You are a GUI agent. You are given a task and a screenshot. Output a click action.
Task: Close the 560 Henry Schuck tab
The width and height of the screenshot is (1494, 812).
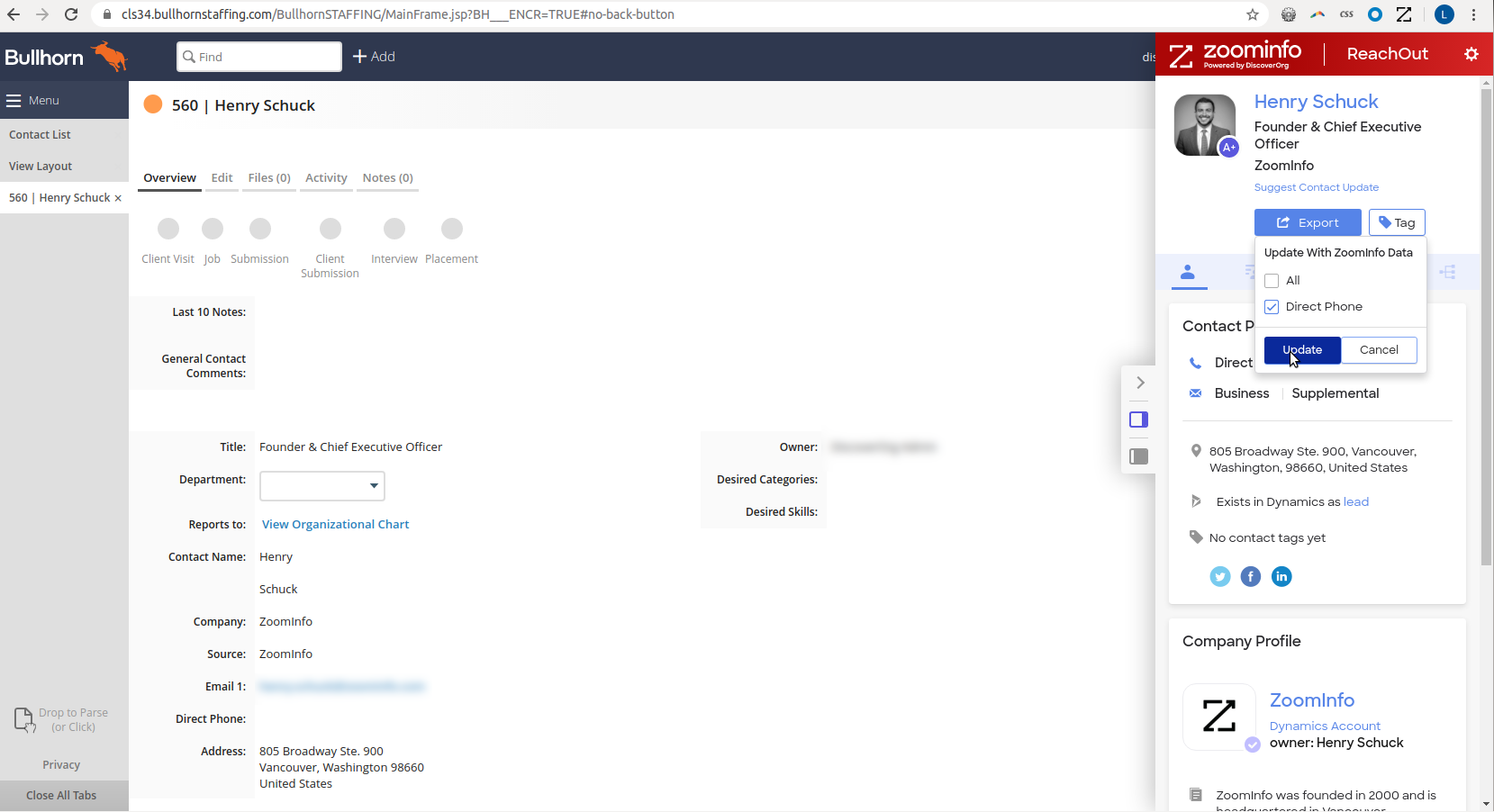click(x=118, y=198)
